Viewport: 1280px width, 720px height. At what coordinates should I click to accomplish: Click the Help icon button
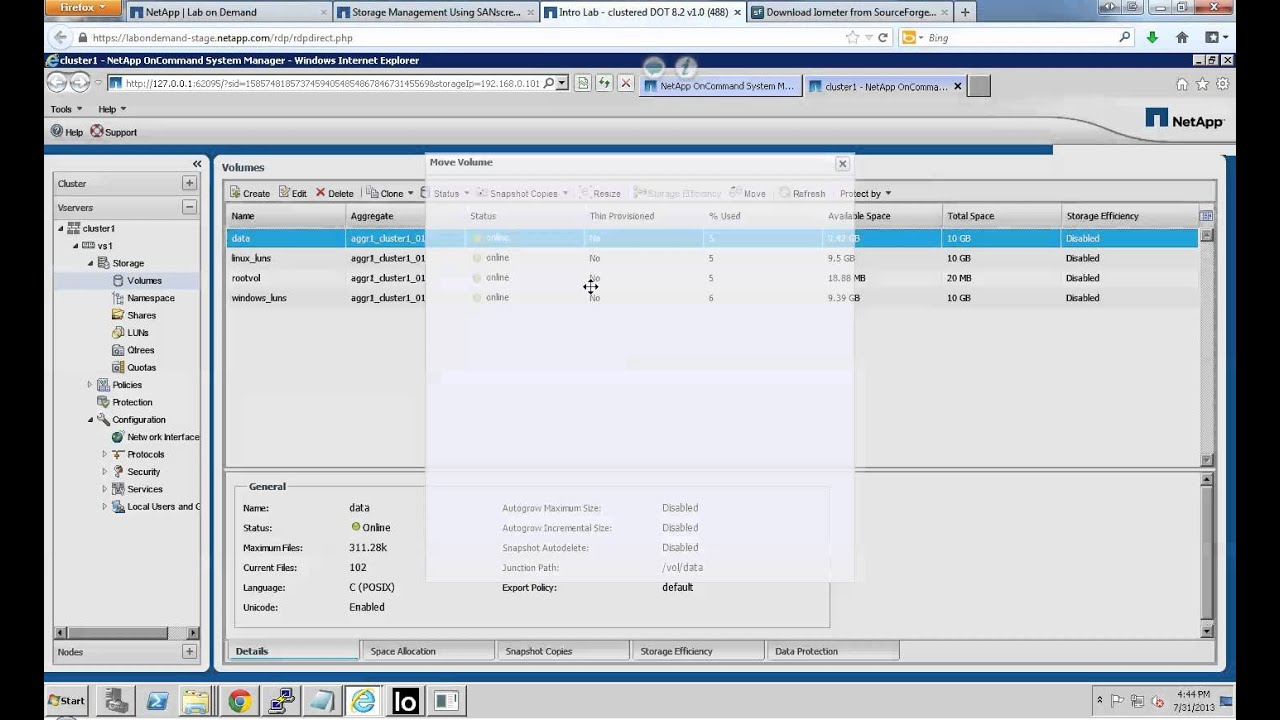tap(66, 132)
